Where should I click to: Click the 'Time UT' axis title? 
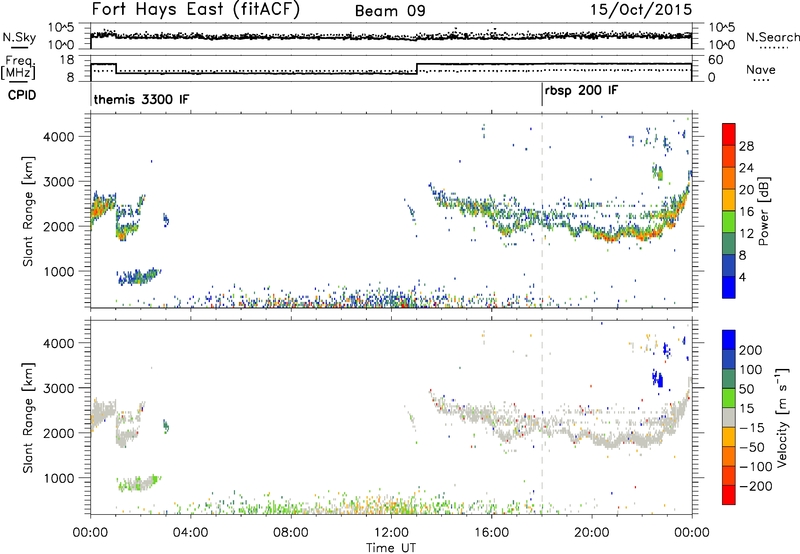pos(391,548)
